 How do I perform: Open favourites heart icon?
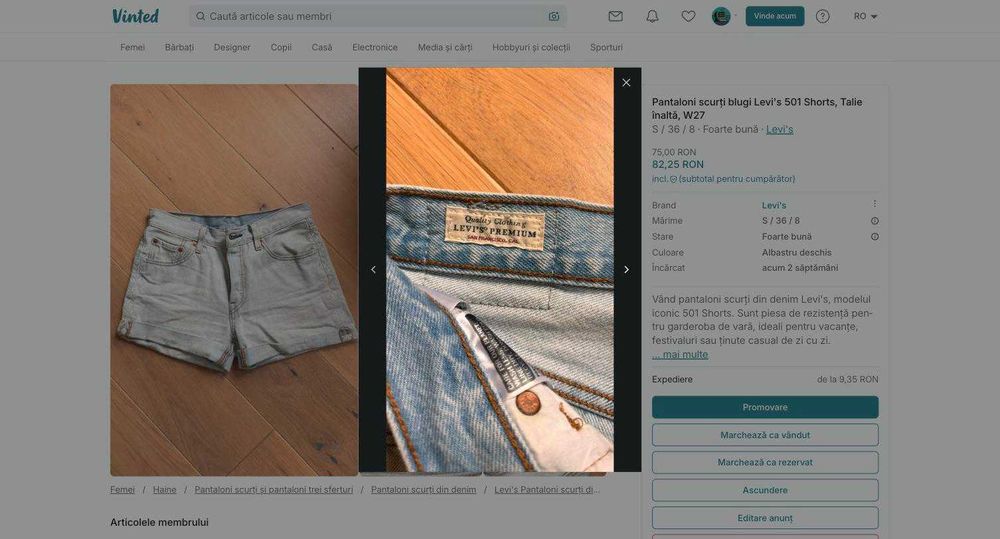(688, 17)
